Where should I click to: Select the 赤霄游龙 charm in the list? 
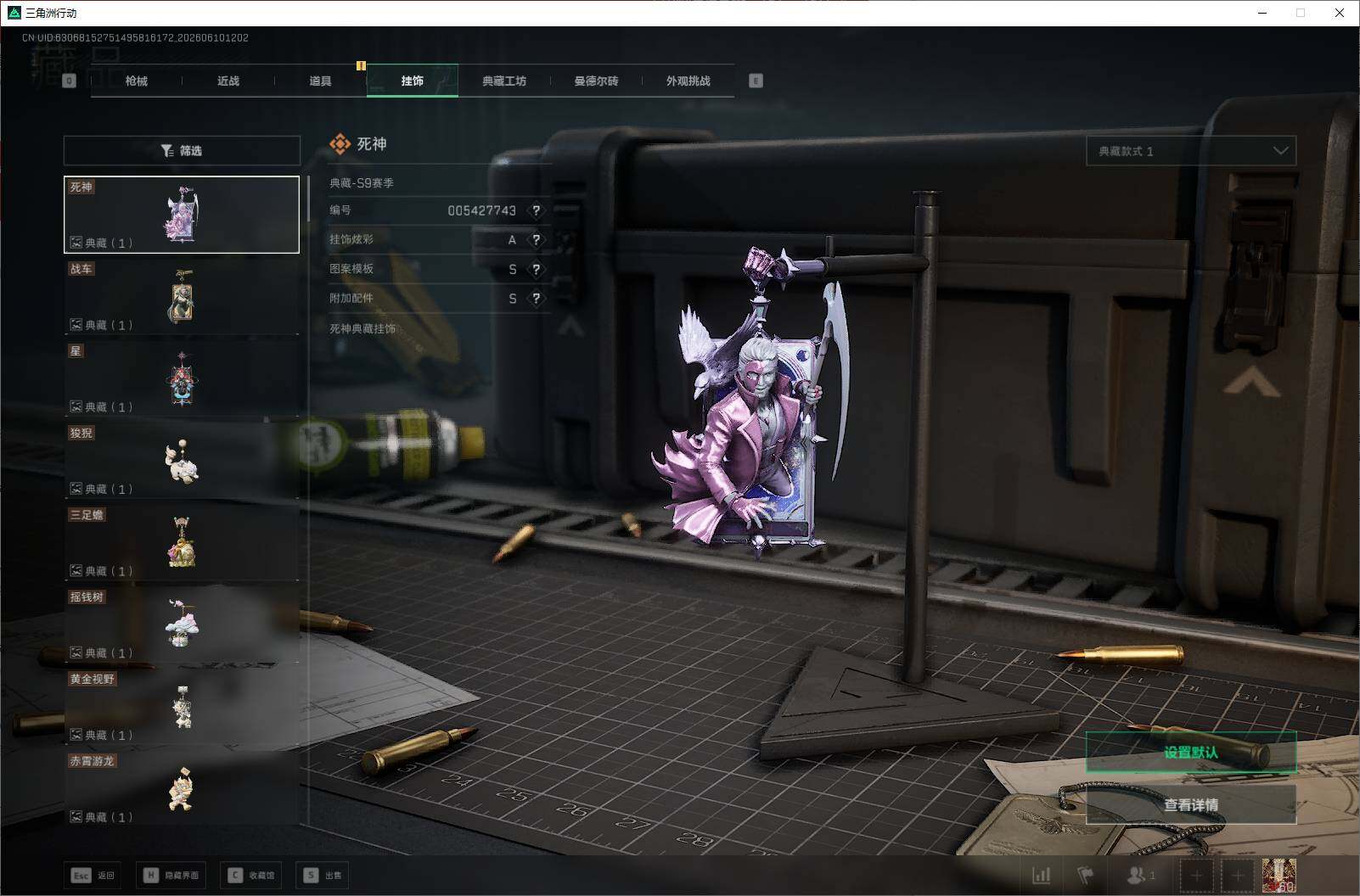182,788
